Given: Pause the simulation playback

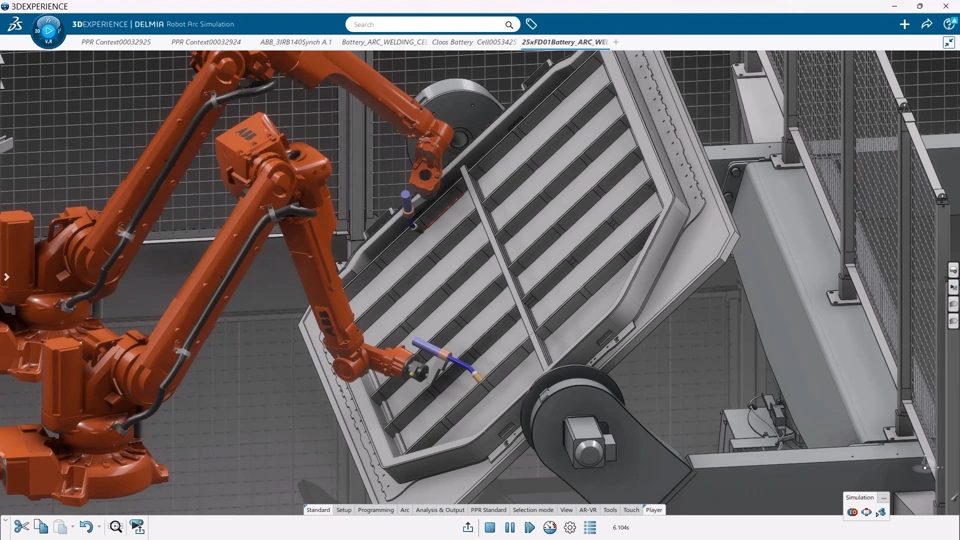Looking at the screenshot, I should [x=509, y=527].
